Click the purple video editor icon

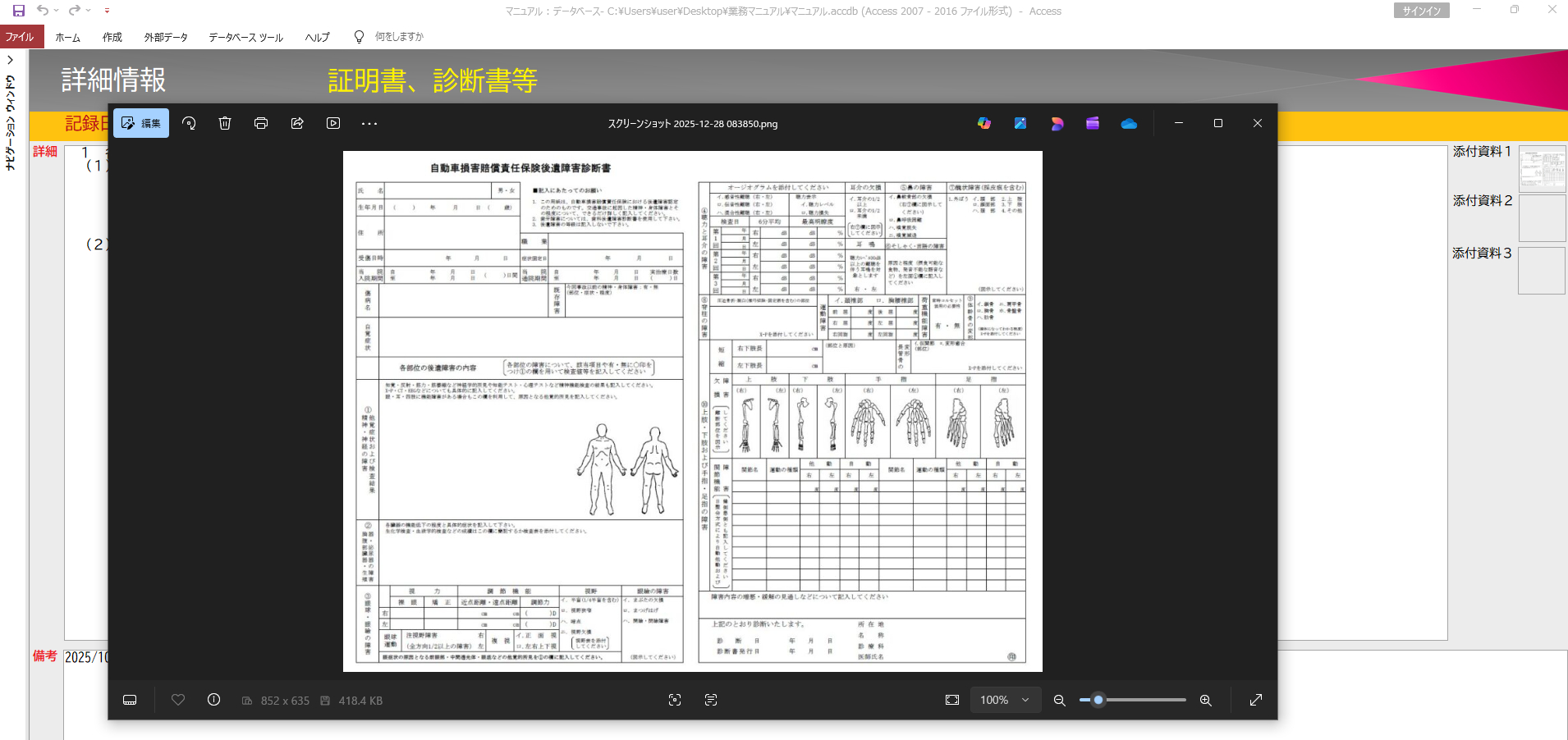(x=1093, y=123)
